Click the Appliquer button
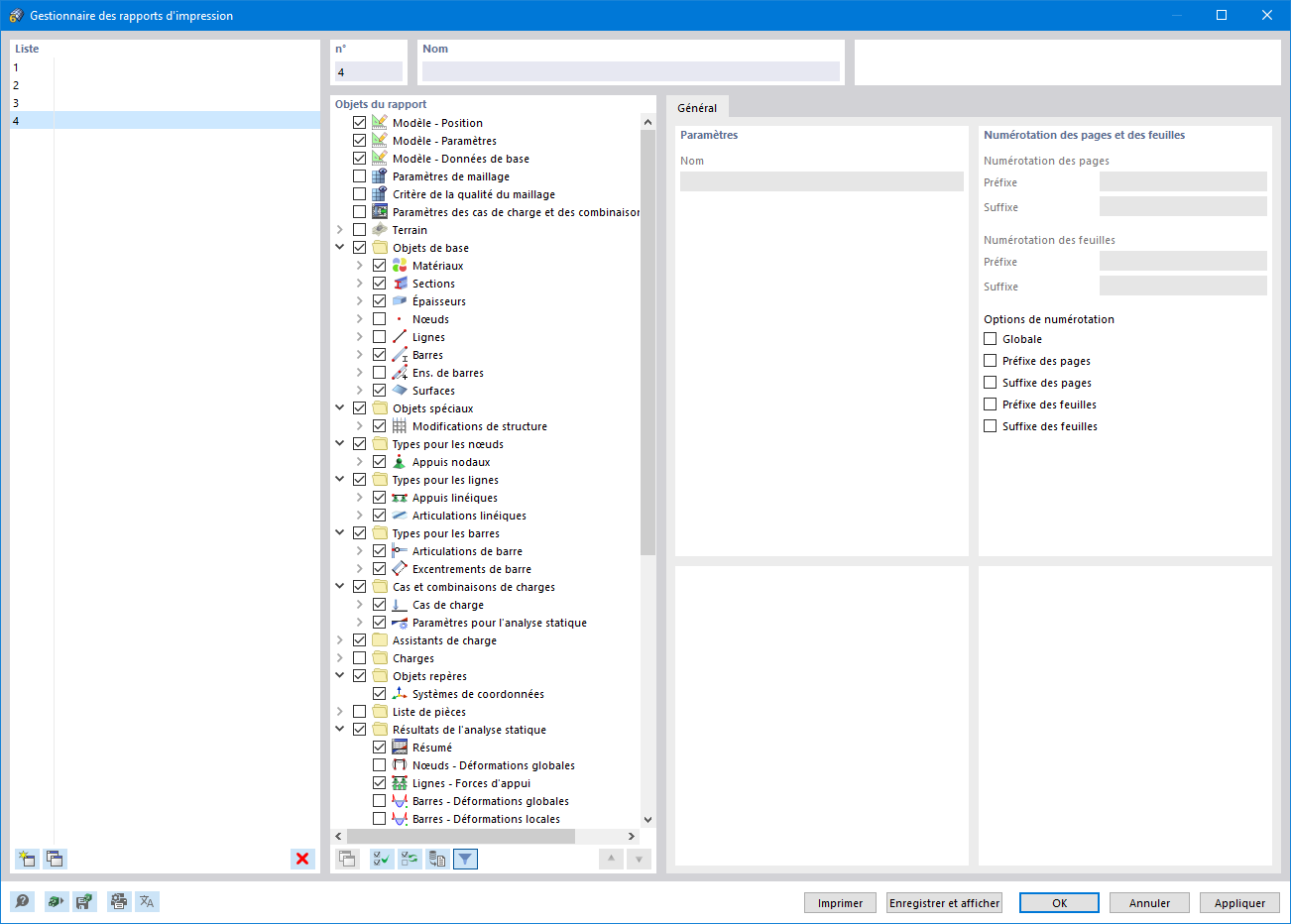Image resolution: width=1291 pixels, height=924 pixels. (x=1240, y=903)
